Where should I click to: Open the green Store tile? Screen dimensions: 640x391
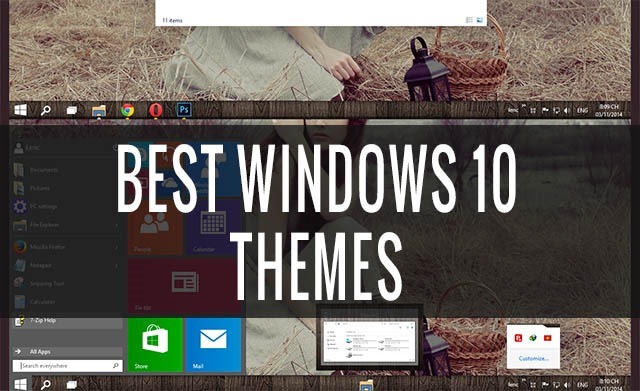(x=155, y=345)
